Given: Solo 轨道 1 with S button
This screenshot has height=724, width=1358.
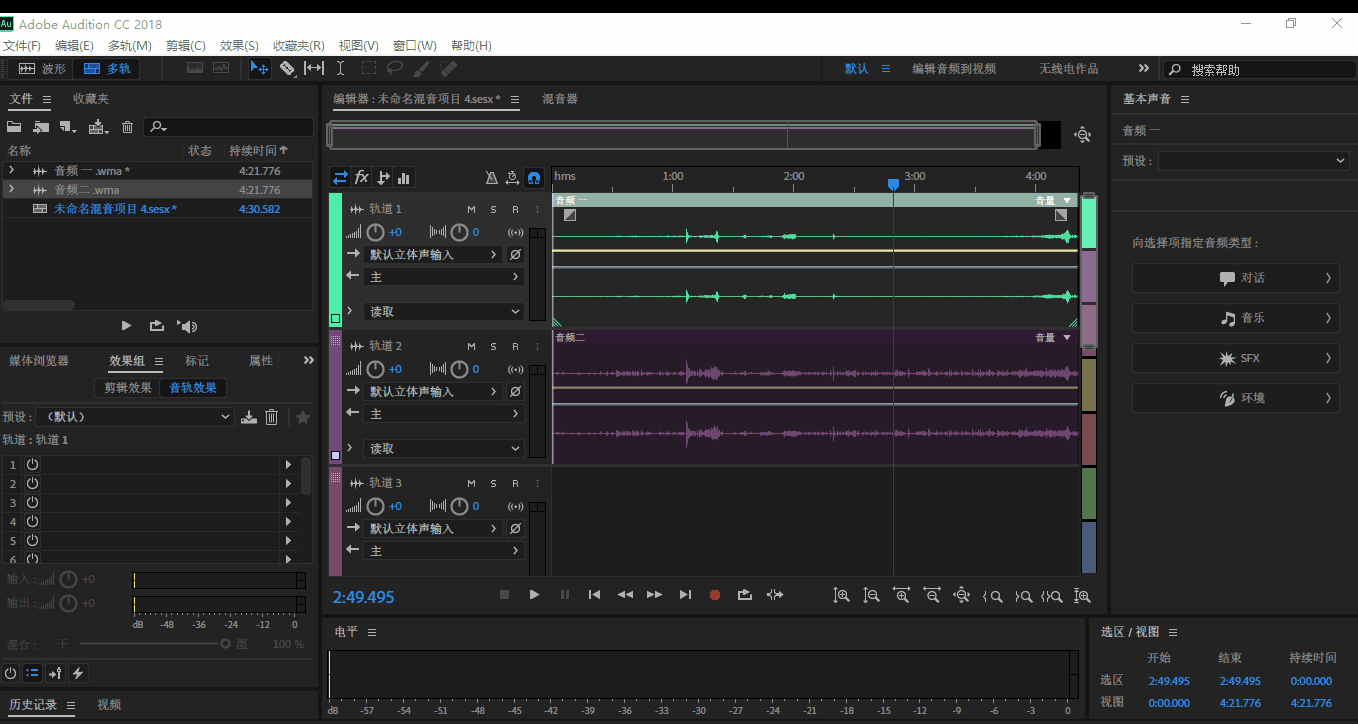Looking at the screenshot, I should [x=493, y=209].
